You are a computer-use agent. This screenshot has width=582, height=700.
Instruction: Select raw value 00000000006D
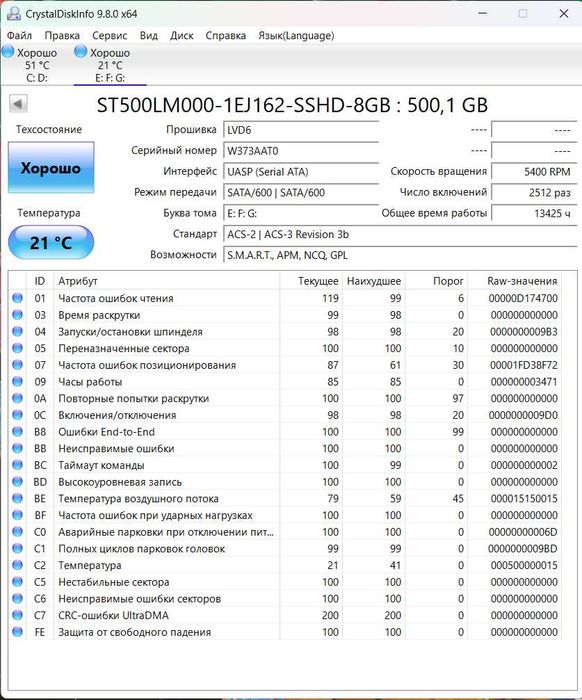click(x=523, y=532)
